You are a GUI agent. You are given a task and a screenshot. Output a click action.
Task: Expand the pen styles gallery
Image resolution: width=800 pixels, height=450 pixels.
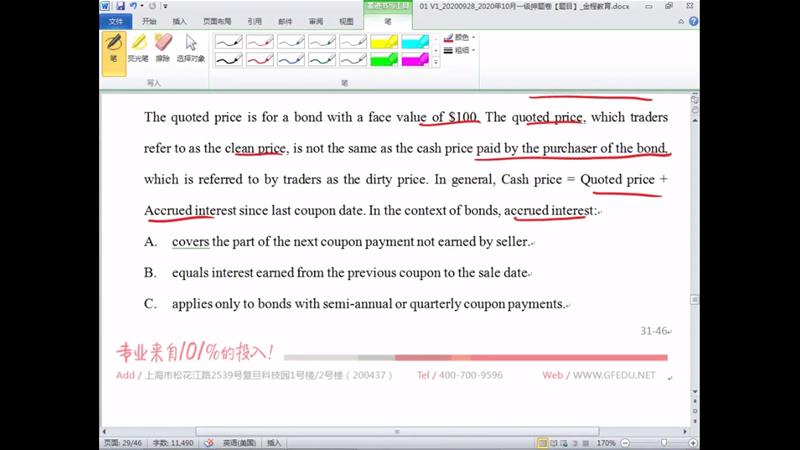[x=436, y=63]
